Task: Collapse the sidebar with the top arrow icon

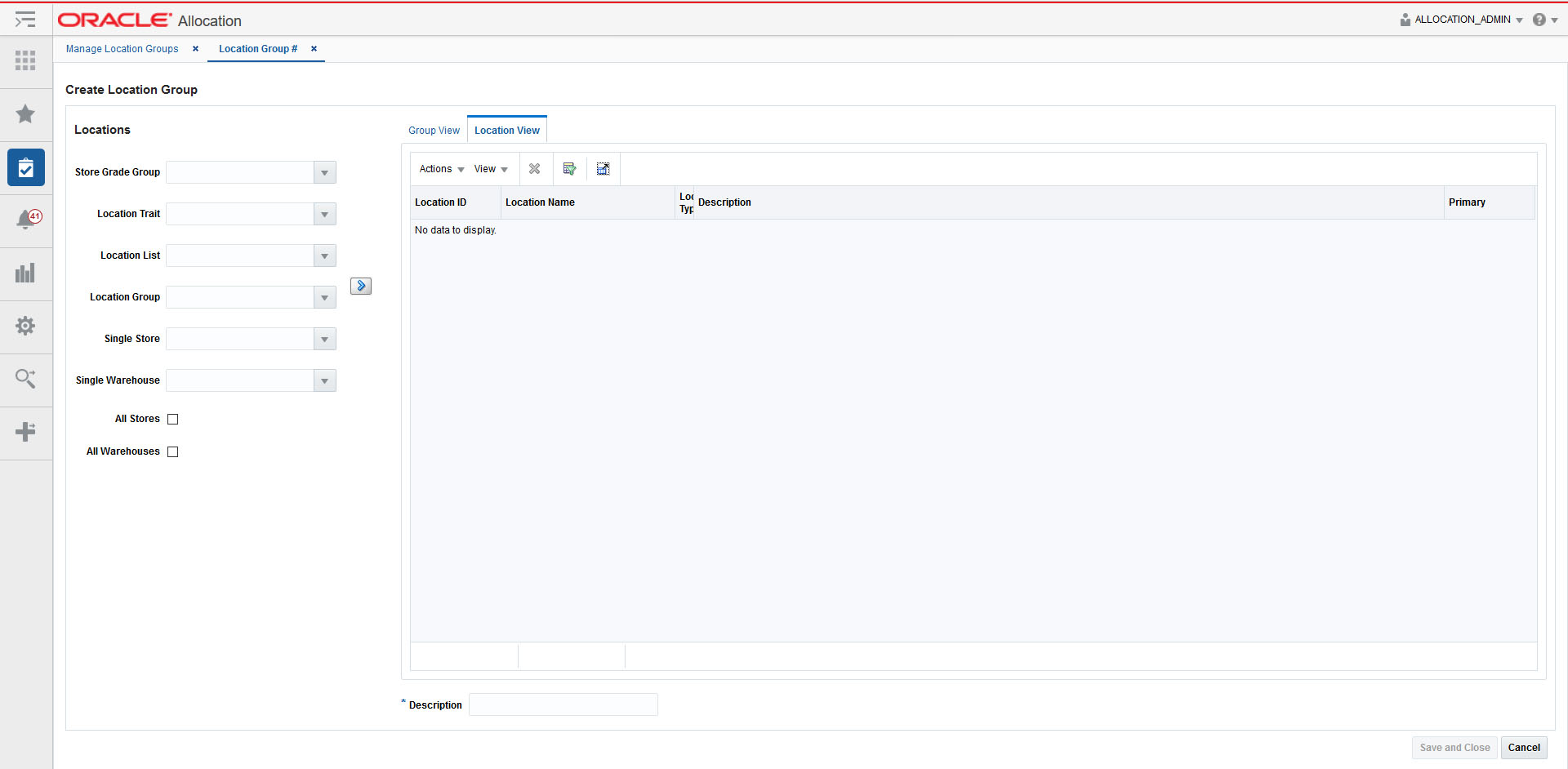Action: tap(25, 19)
